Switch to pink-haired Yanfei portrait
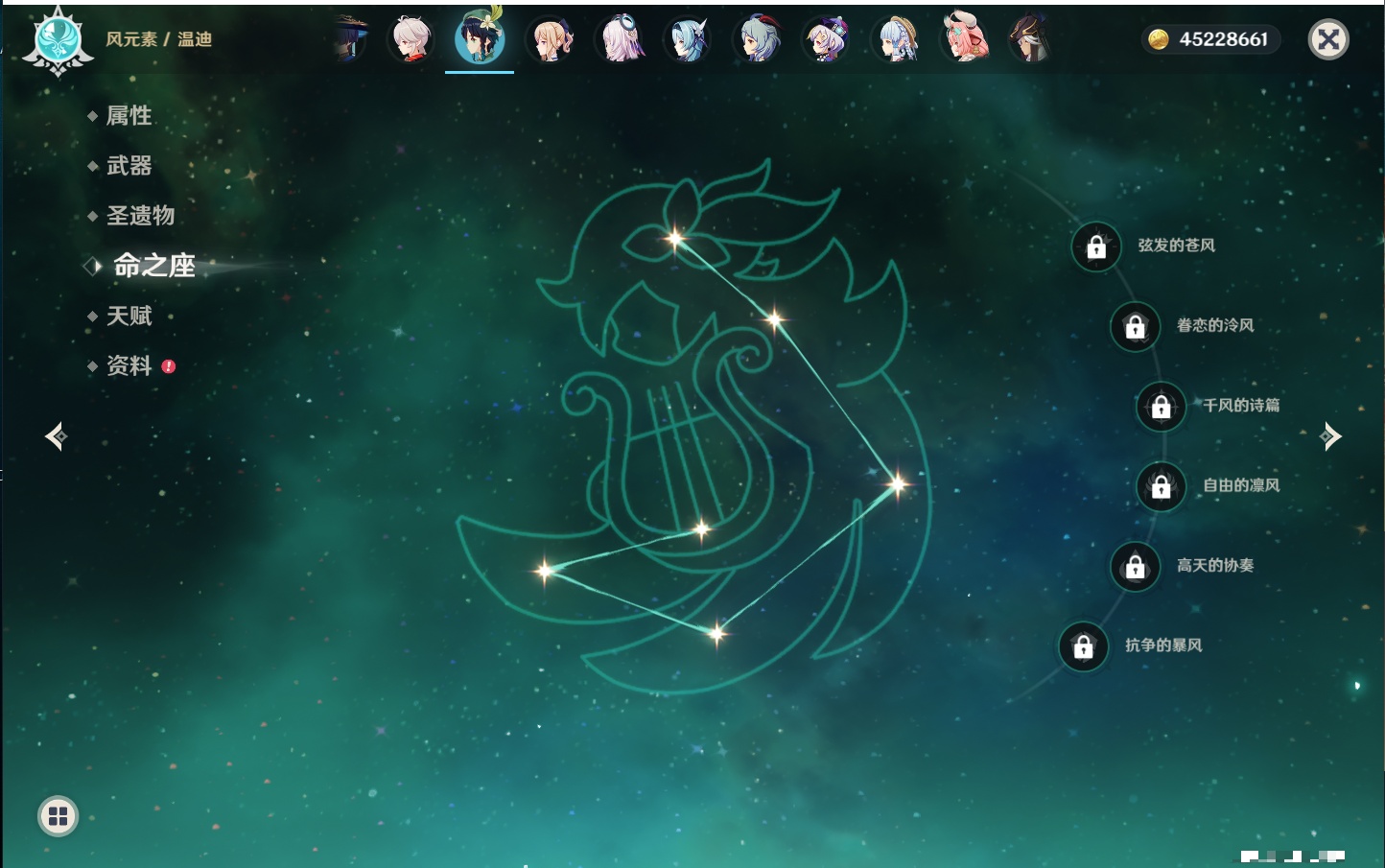 [x=964, y=39]
